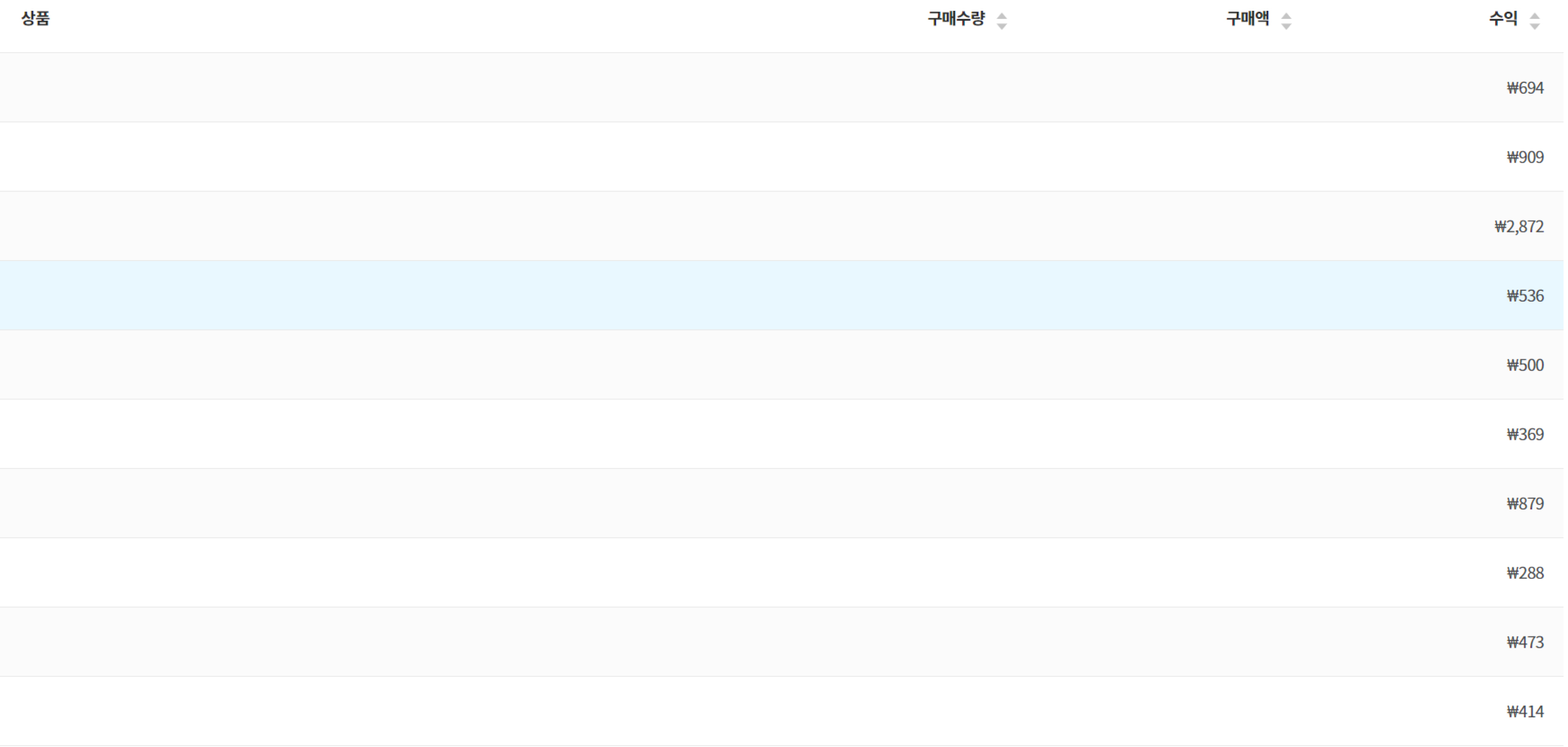This screenshot has width=1568, height=747.
Task: Select the row showing ₩909
Action: point(1525,158)
